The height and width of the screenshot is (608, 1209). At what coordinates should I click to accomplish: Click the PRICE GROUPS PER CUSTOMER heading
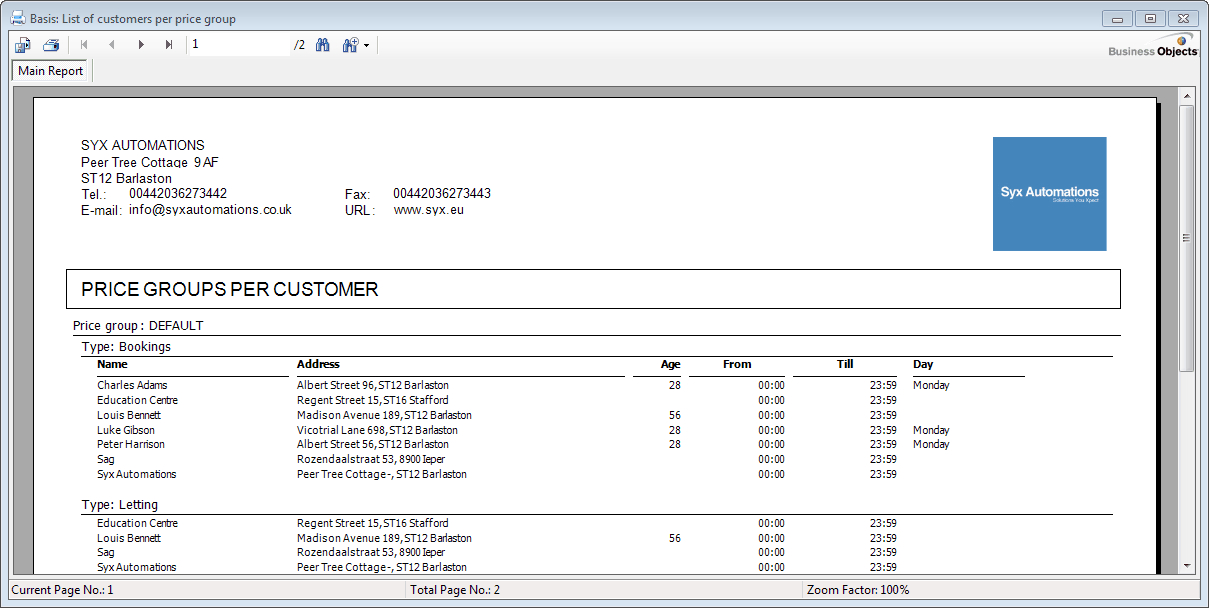[230, 290]
